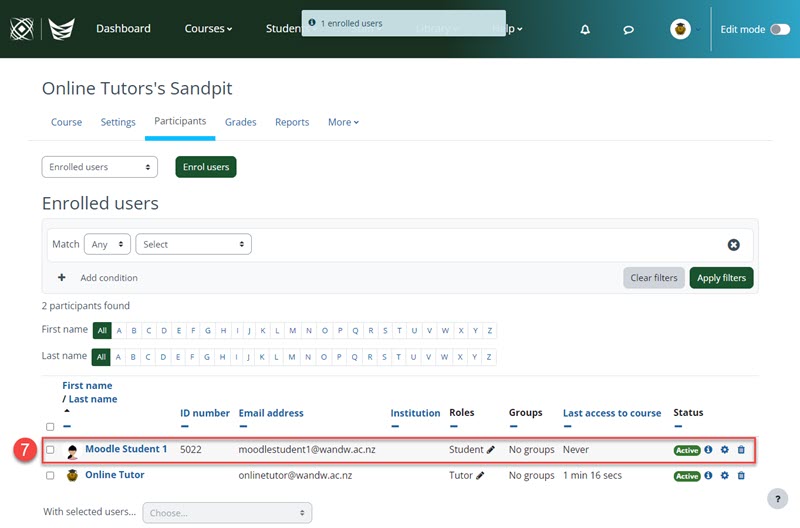The image size is (800, 528).
Task: Click Online Tutor's profile picture
Action: (72, 475)
